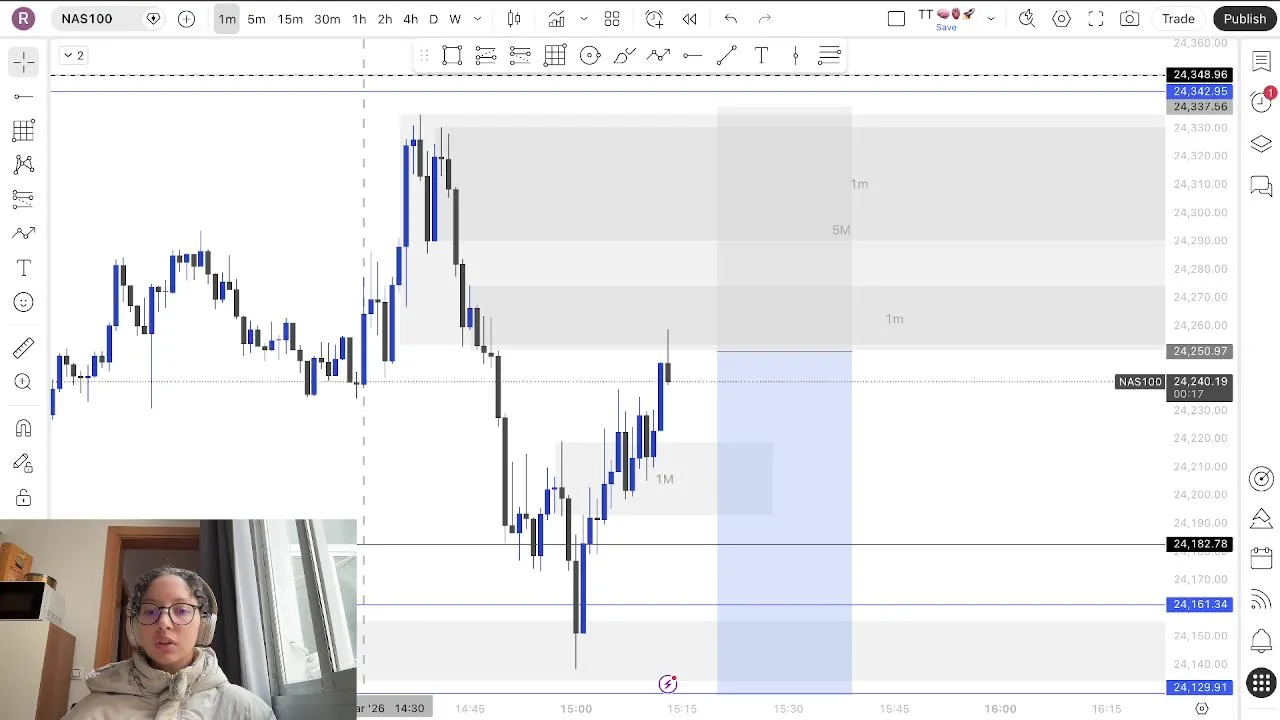This screenshot has width=1280, height=720.
Task: Open chart settings hexagon icon
Action: coord(1062,19)
